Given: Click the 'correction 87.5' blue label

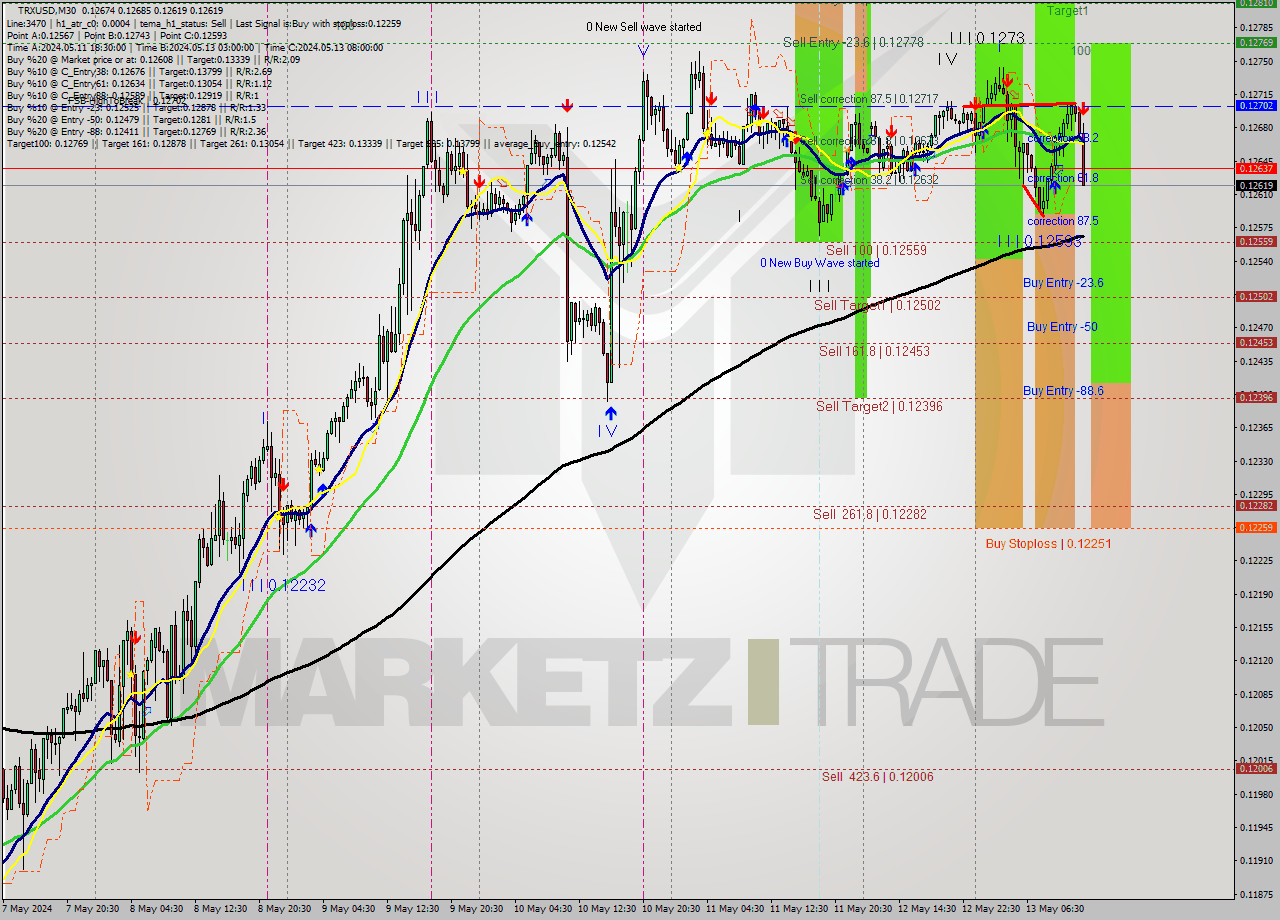Looking at the screenshot, I should [1063, 221].
